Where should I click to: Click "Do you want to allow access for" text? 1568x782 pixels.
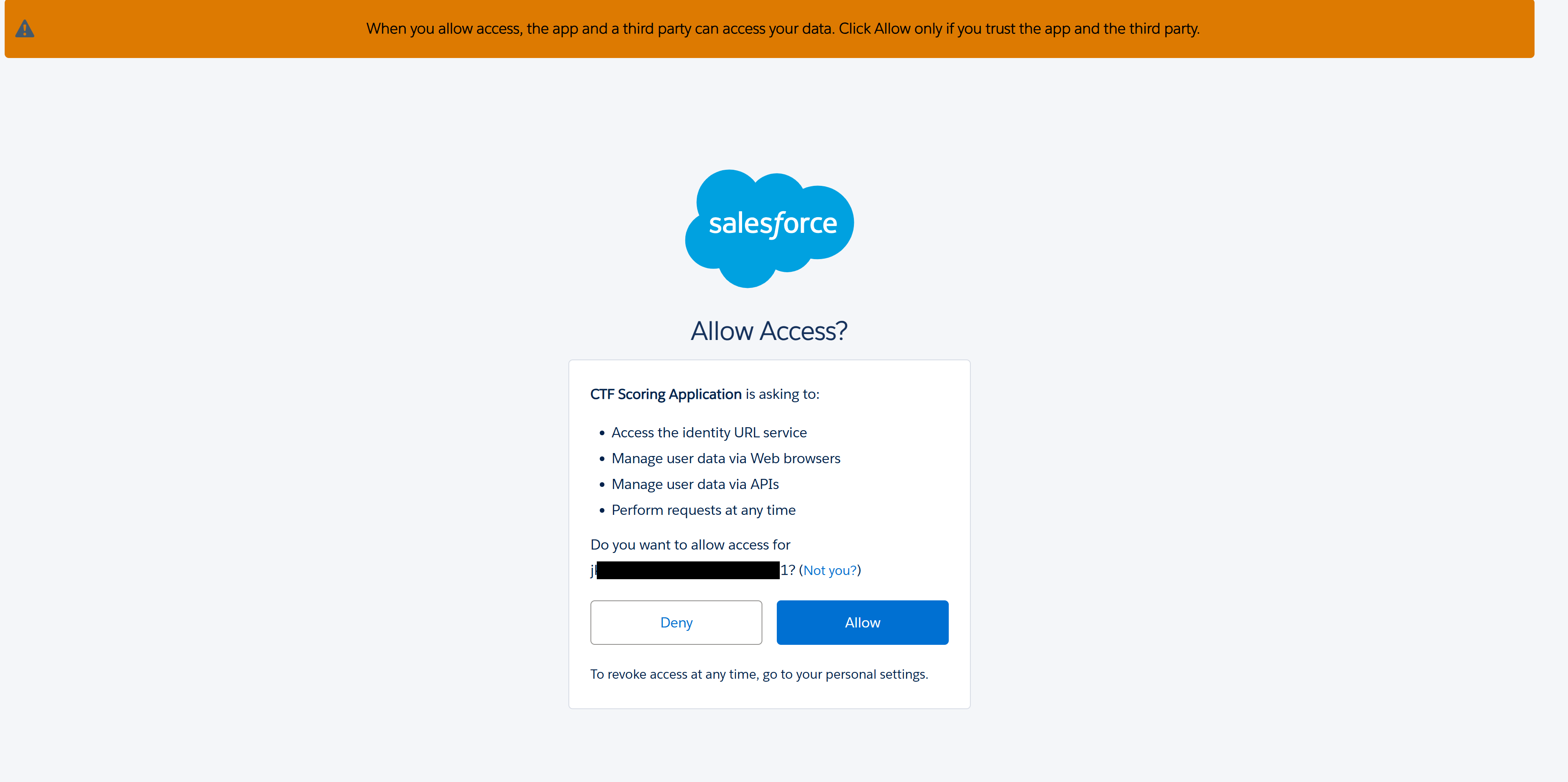coord(690,544)
